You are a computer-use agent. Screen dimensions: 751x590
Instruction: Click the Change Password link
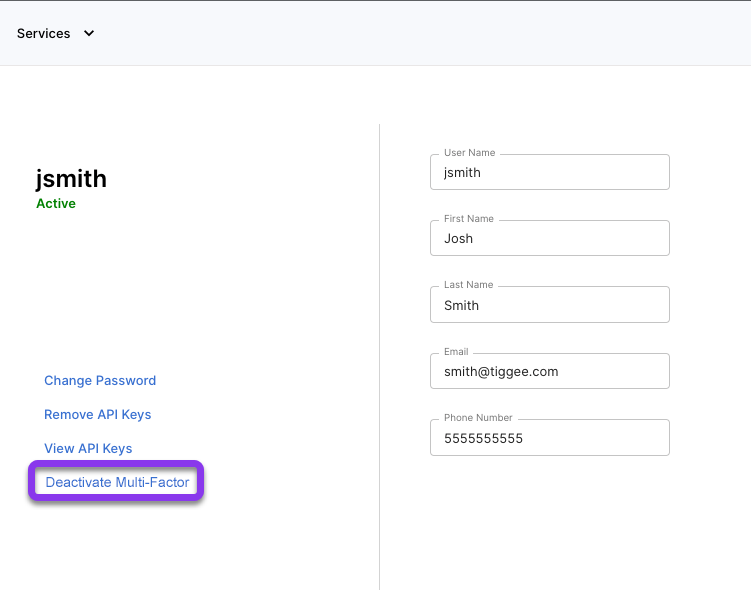tap(100, 381)
